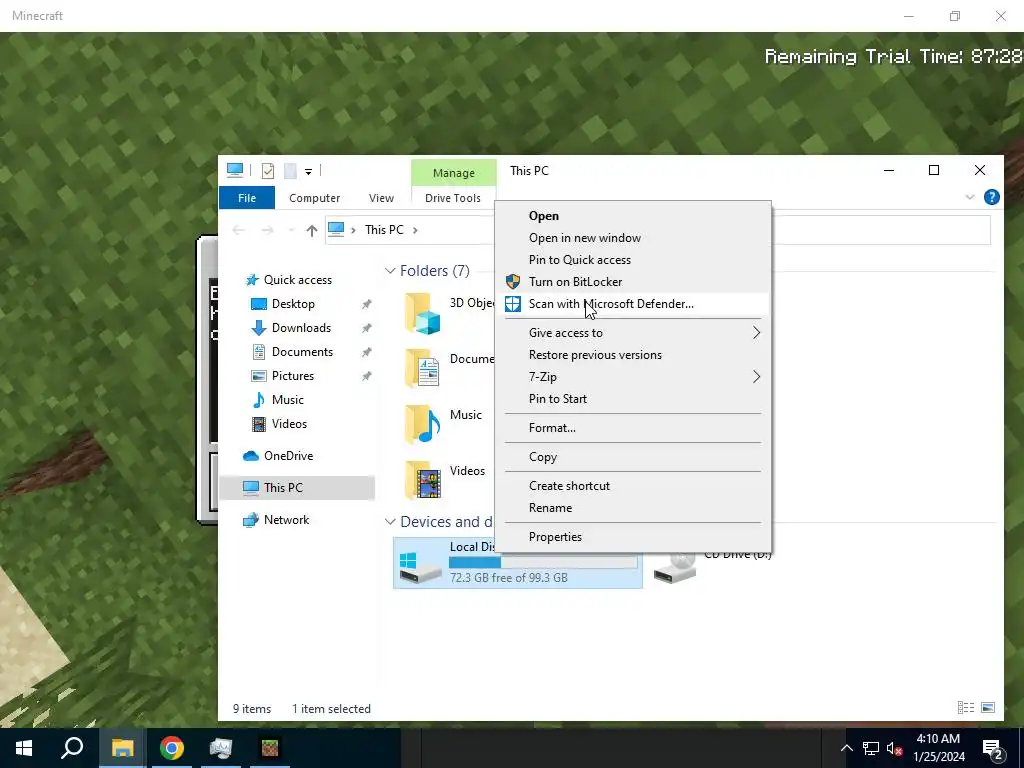
Task: Click the Up one level arrow
Action: [312, 230]
